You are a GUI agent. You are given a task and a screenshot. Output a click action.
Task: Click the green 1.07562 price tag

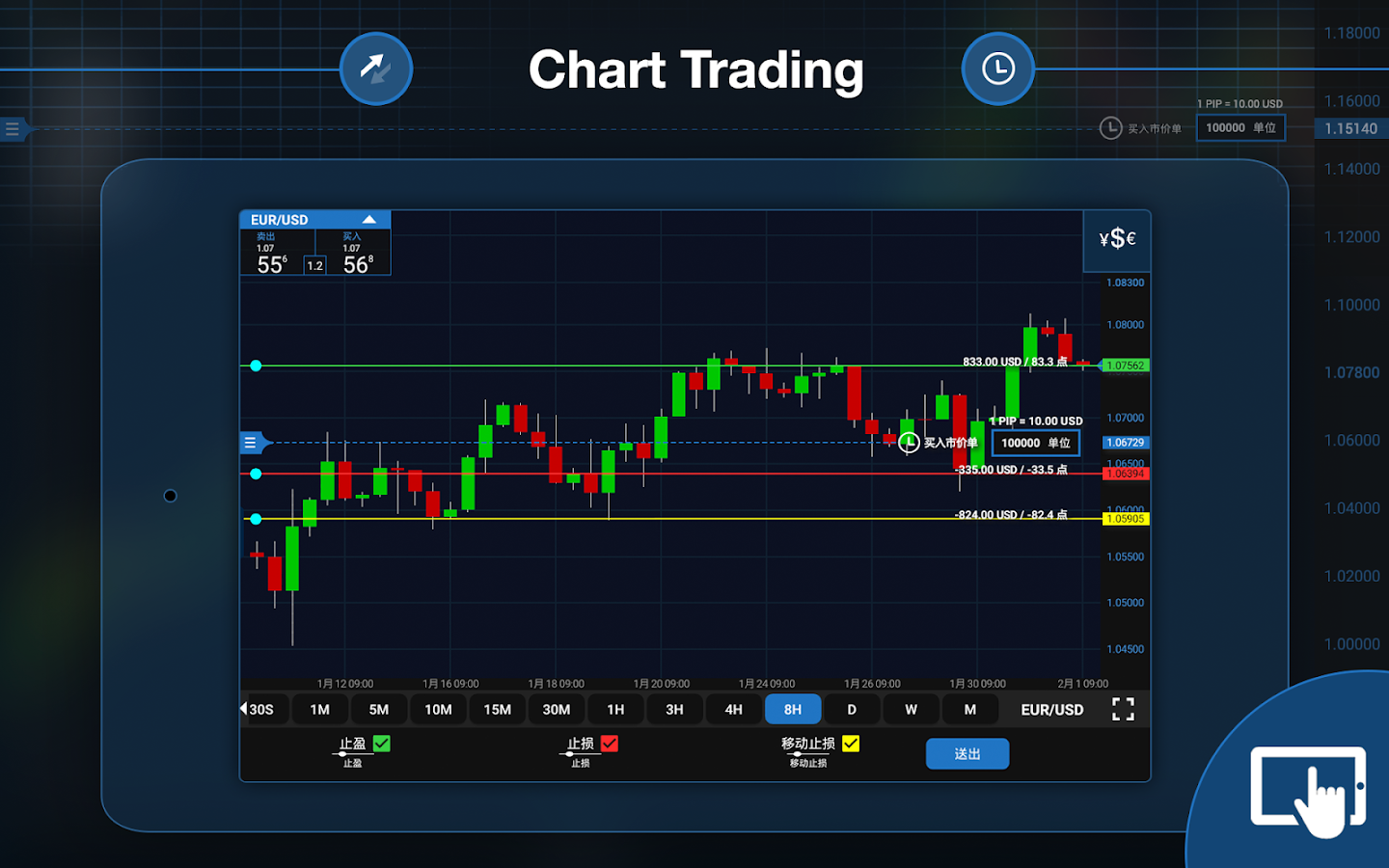point(1126,366)
